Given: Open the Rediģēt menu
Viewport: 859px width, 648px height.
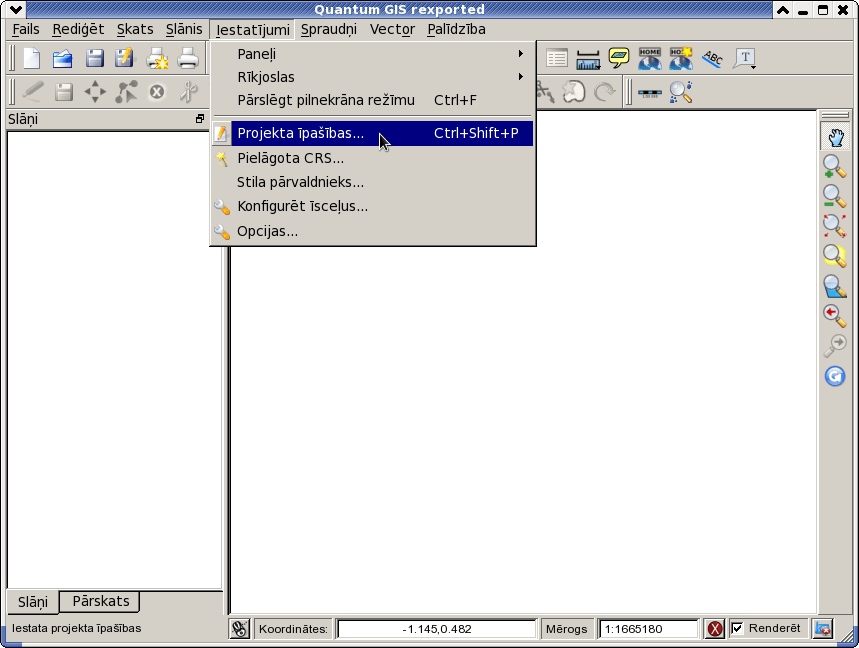Looking at the screenshot, I should 78,29.
